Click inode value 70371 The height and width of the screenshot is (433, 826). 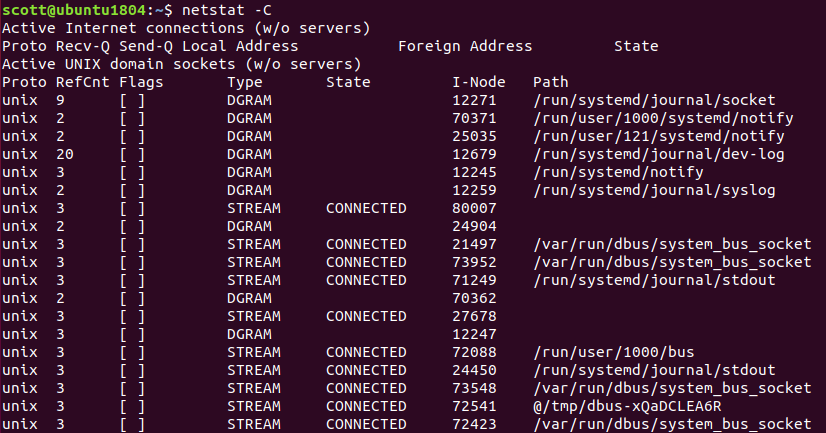pos(474,118)
